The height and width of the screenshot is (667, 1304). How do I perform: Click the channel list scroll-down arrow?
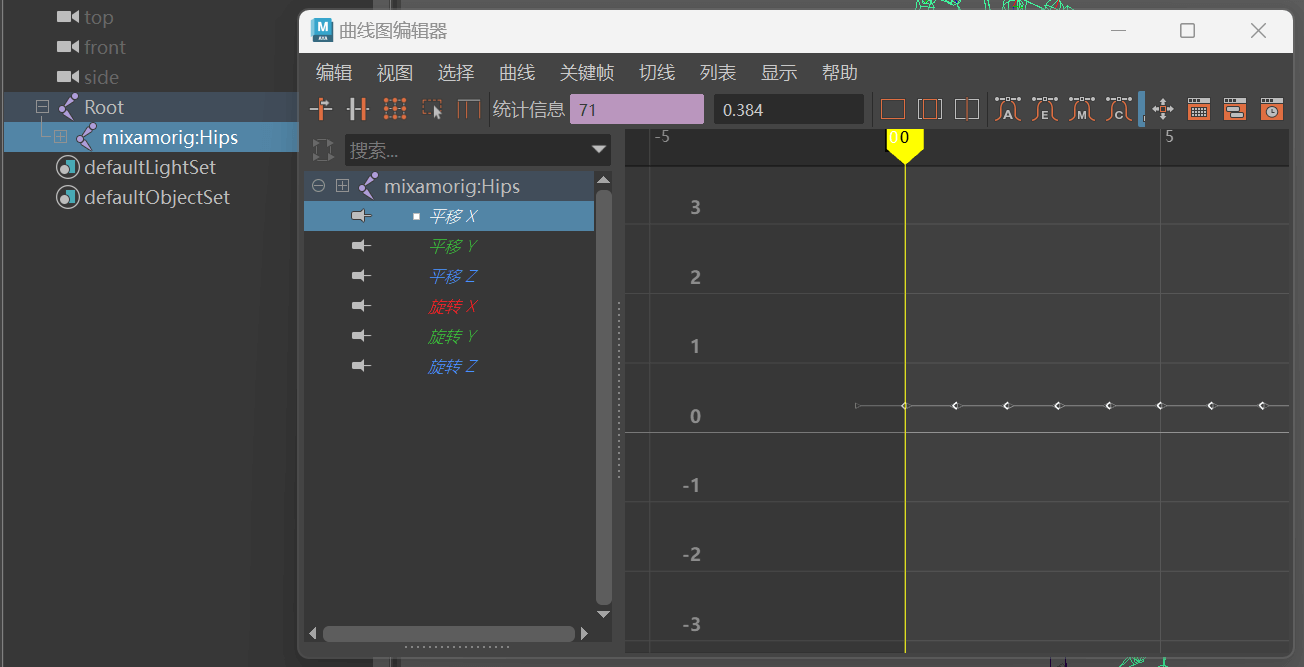[x=603, y=613]
